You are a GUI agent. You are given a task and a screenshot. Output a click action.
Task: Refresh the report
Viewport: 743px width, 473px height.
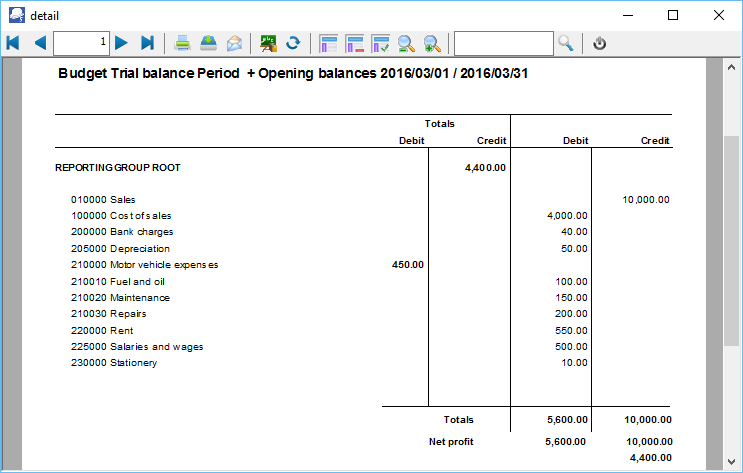[x=293, y=43]
